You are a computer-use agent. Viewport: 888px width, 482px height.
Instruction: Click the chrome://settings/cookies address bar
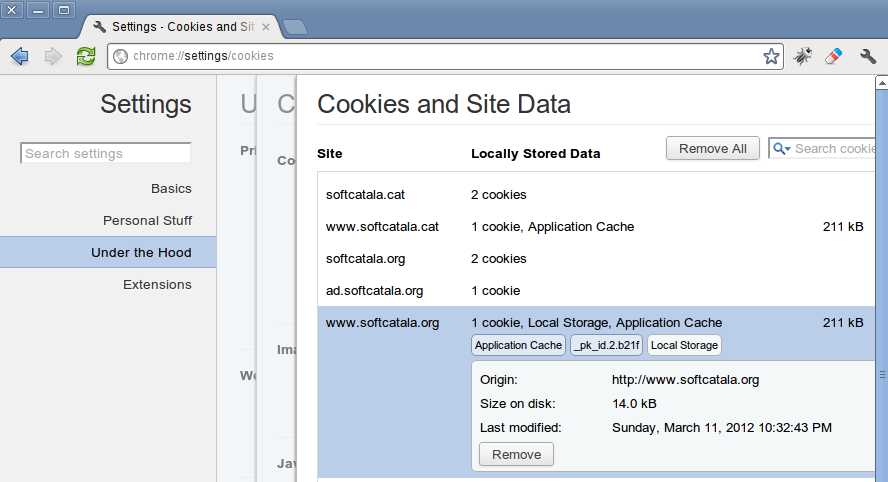point(445,56)
